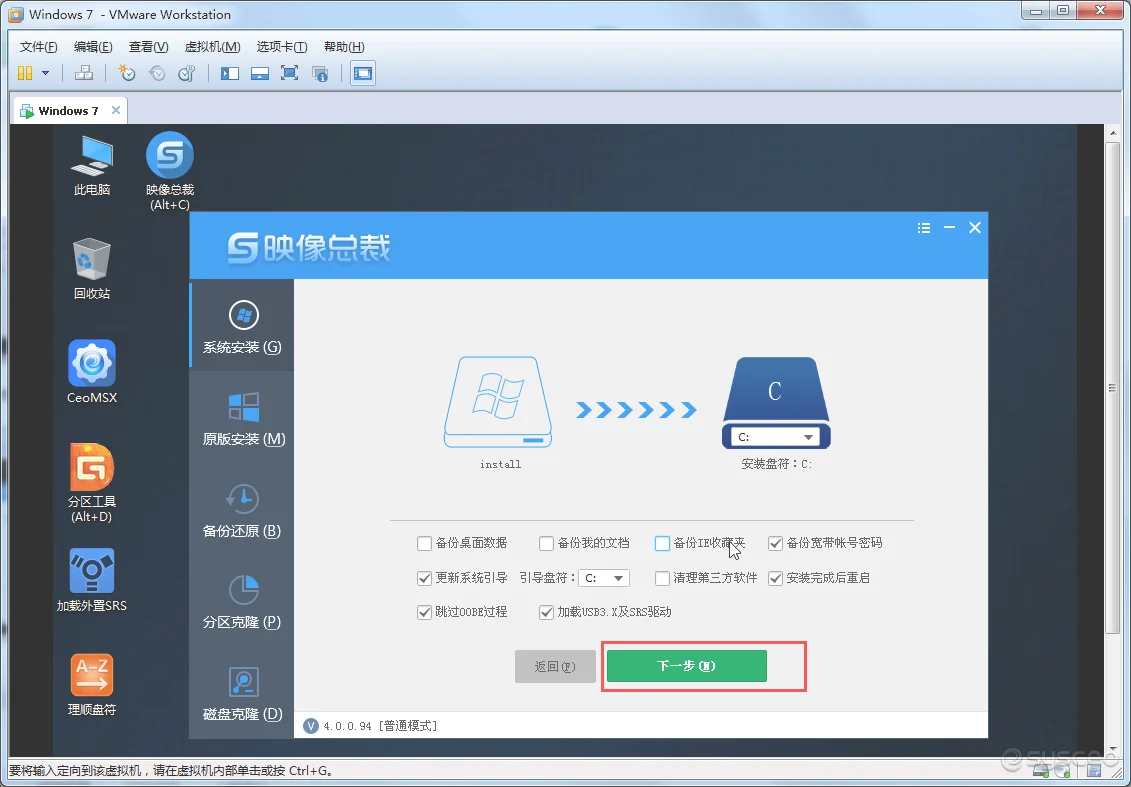Enter VMware full screen mode
1131x787 pixels.
289,73
